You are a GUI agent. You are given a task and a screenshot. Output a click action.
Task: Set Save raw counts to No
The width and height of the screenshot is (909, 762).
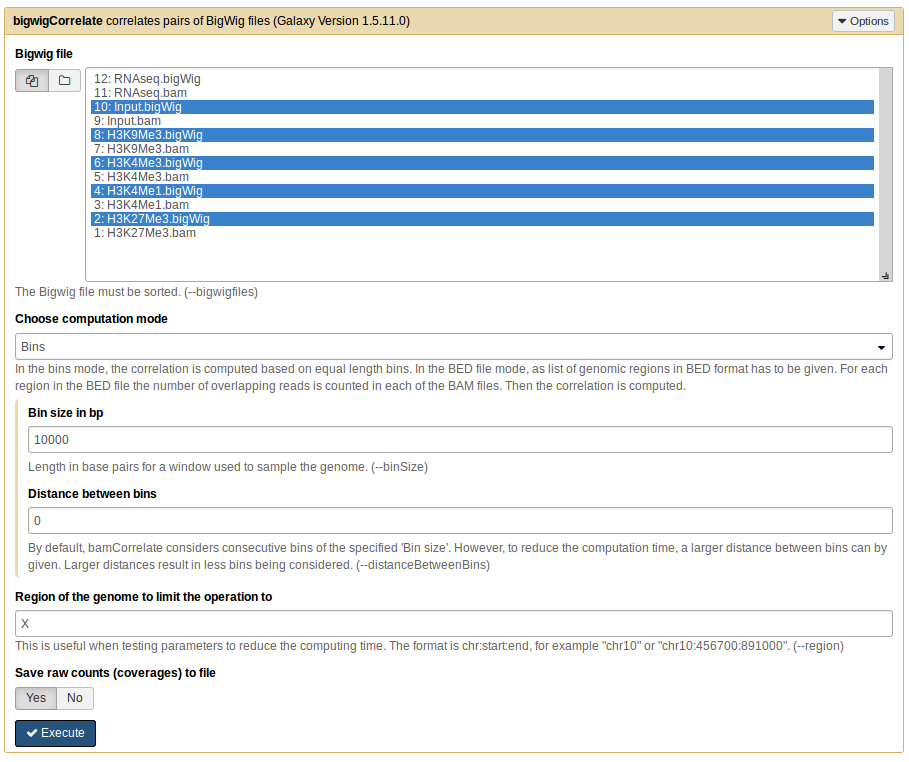(75, 698)
